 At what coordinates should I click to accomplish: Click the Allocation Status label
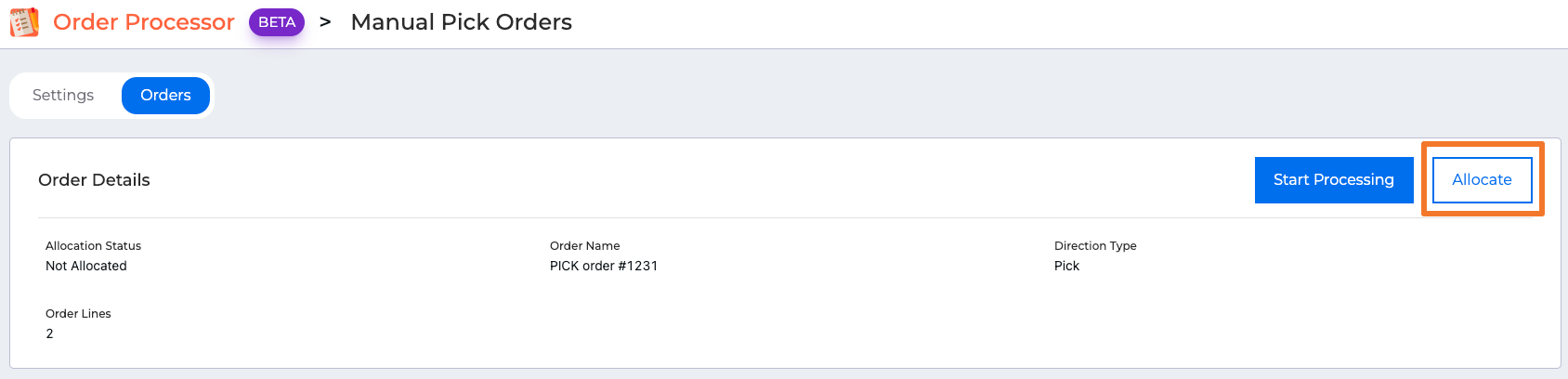pos(93,246)
